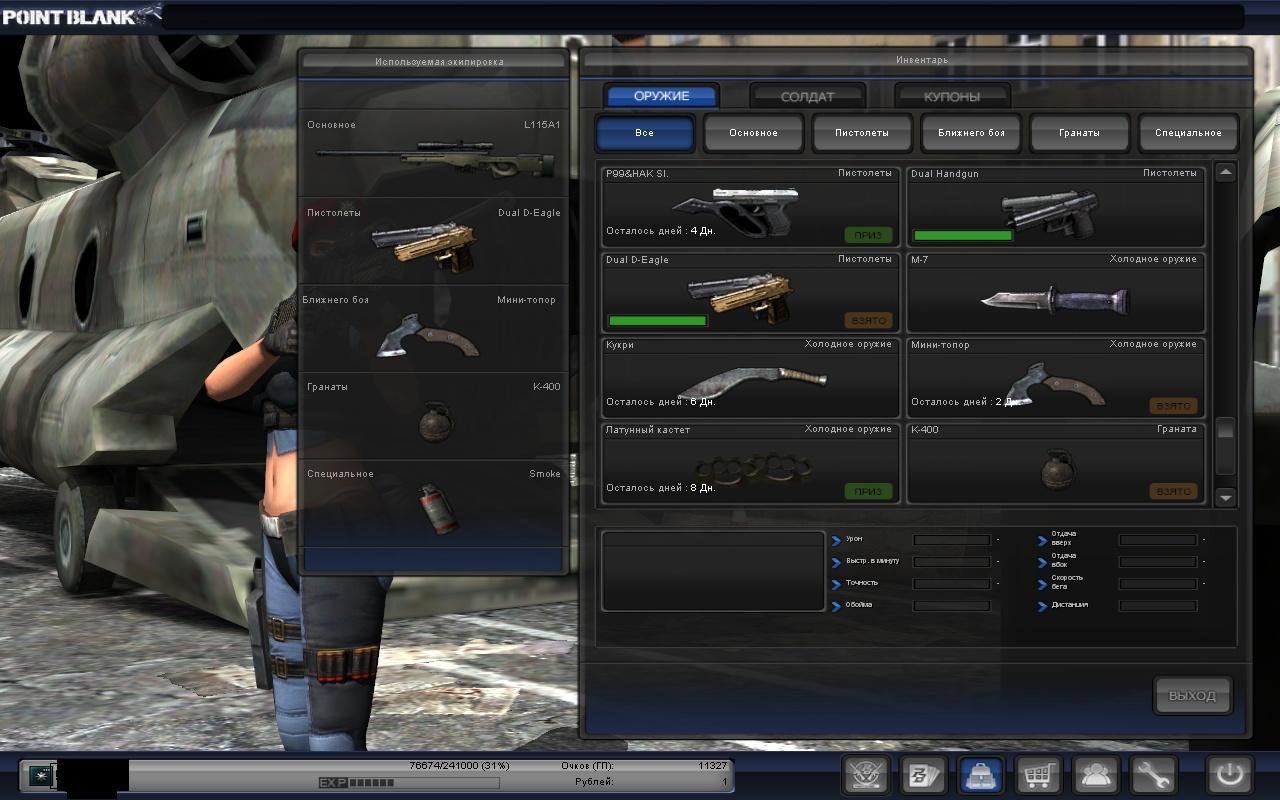
Task: Click the Dual Handgun durability bar
Action: pyautogui.click(x=963, y=236)
